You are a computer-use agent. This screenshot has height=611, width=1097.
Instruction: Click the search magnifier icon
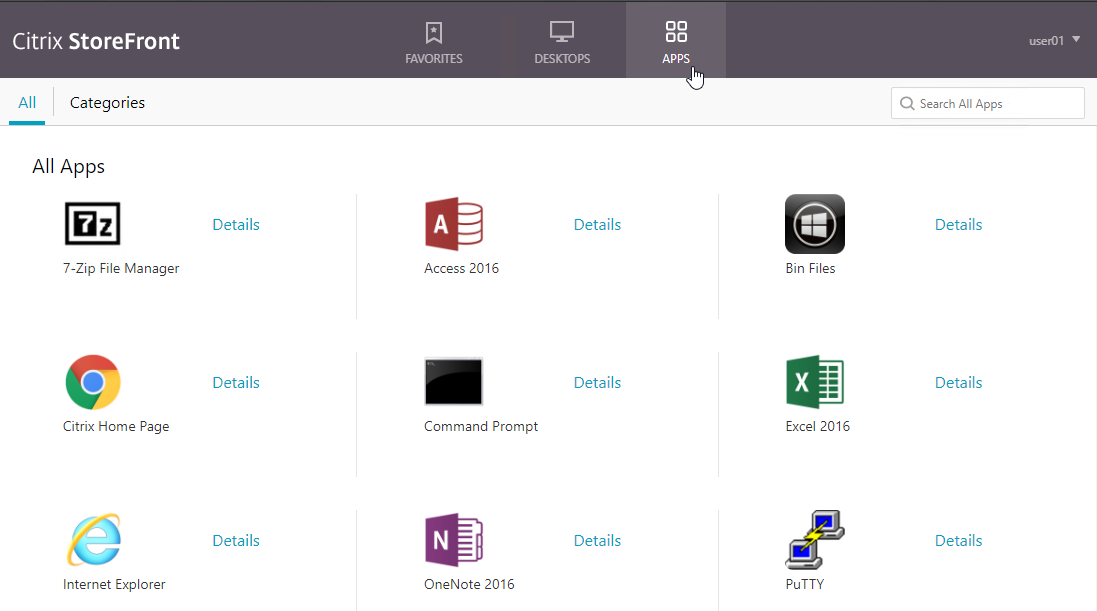click(907, 104)
